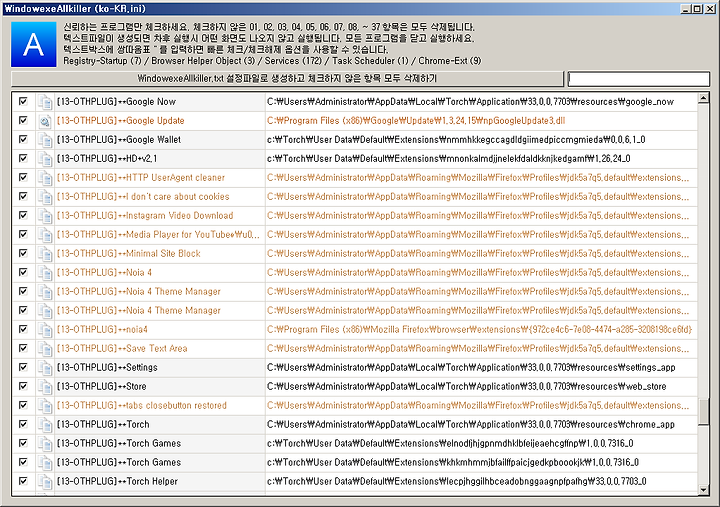Click file icon of Instagram Video Download row
Viewport: 720px width, 507px height.
45,216
